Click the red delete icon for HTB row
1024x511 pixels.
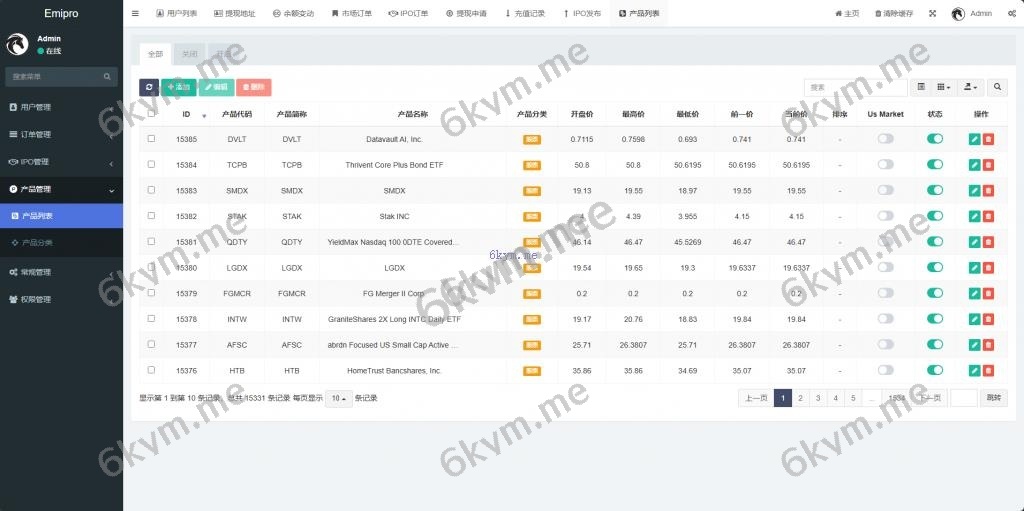pos(988,370)
